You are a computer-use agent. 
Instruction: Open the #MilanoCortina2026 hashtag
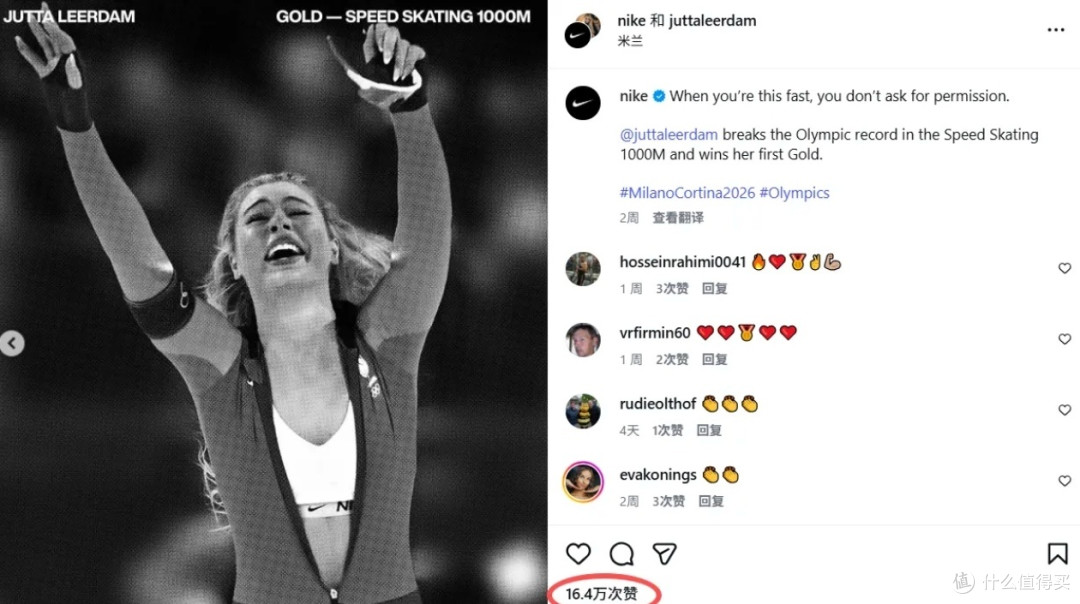(687, 193)
